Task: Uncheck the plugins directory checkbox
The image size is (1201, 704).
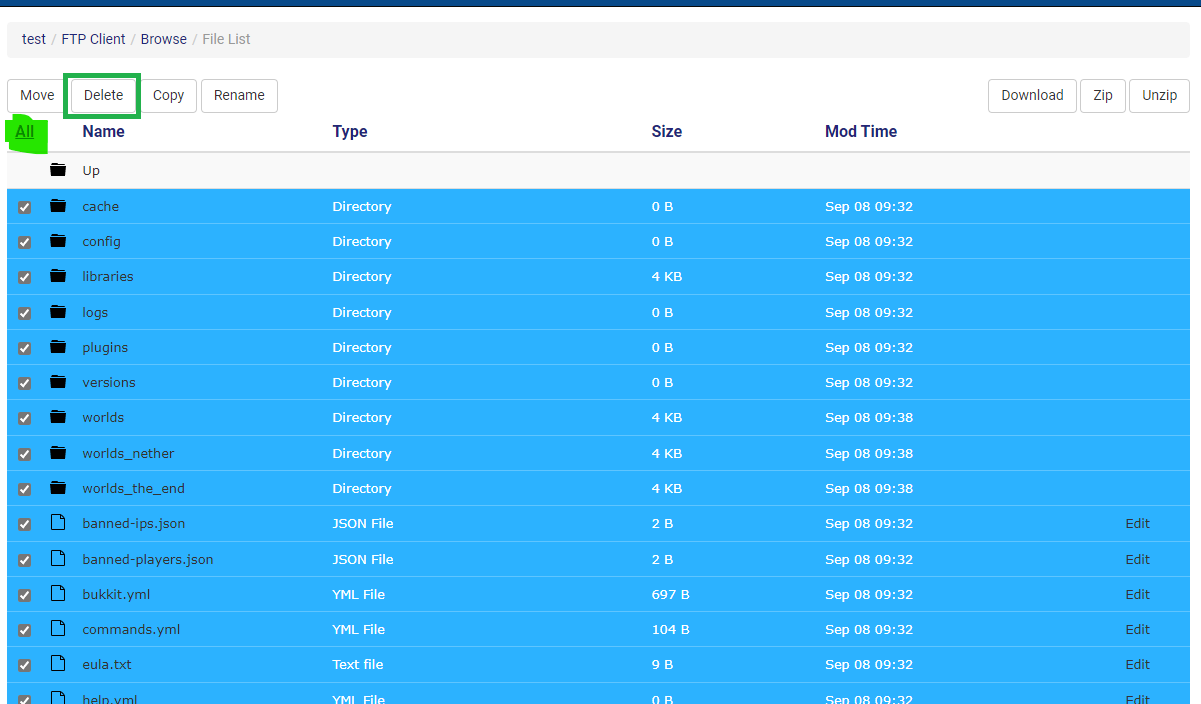Action: coord(25,348)
